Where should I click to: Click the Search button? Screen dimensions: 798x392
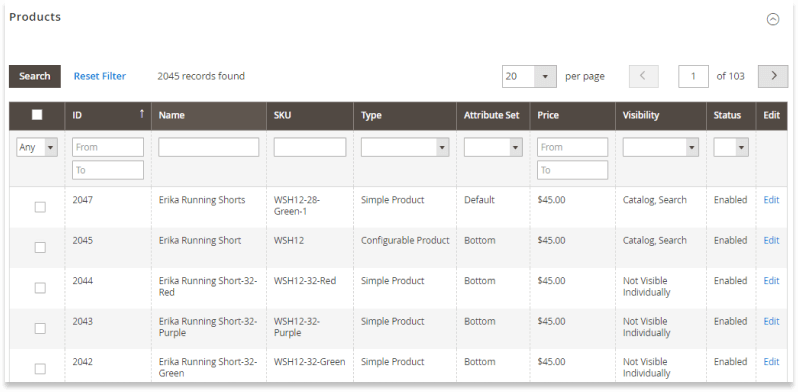tap(35, 76)
